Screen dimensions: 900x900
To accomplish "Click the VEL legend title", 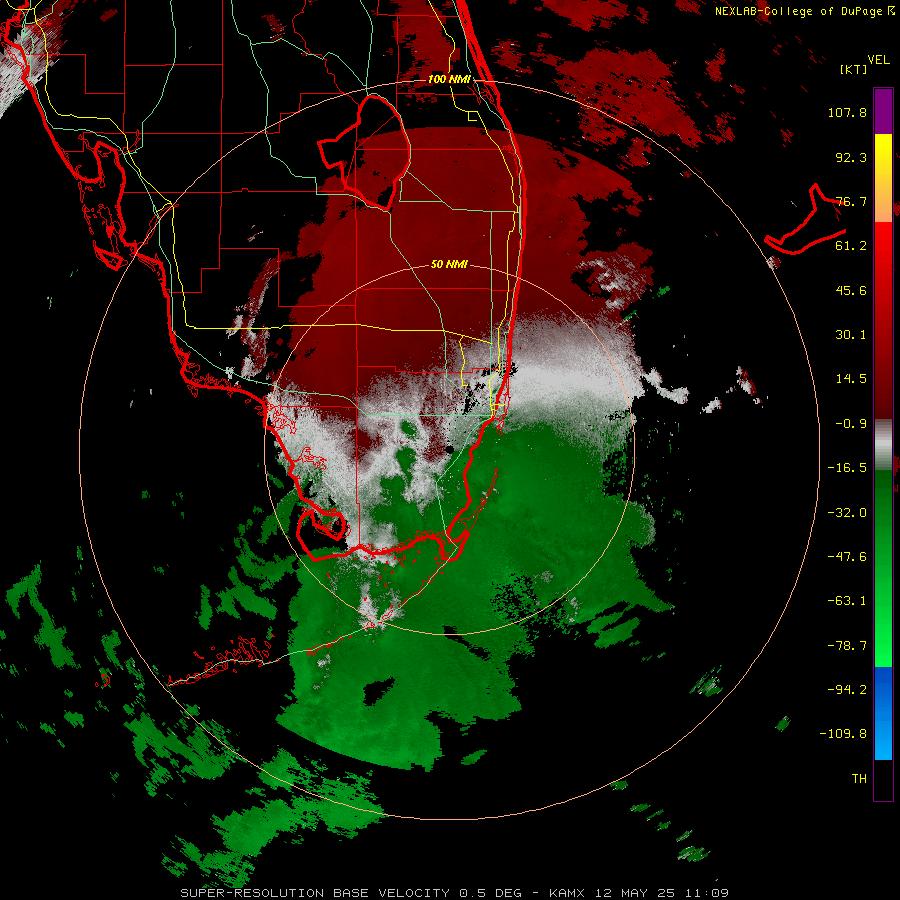I will [x=878, y=60].
